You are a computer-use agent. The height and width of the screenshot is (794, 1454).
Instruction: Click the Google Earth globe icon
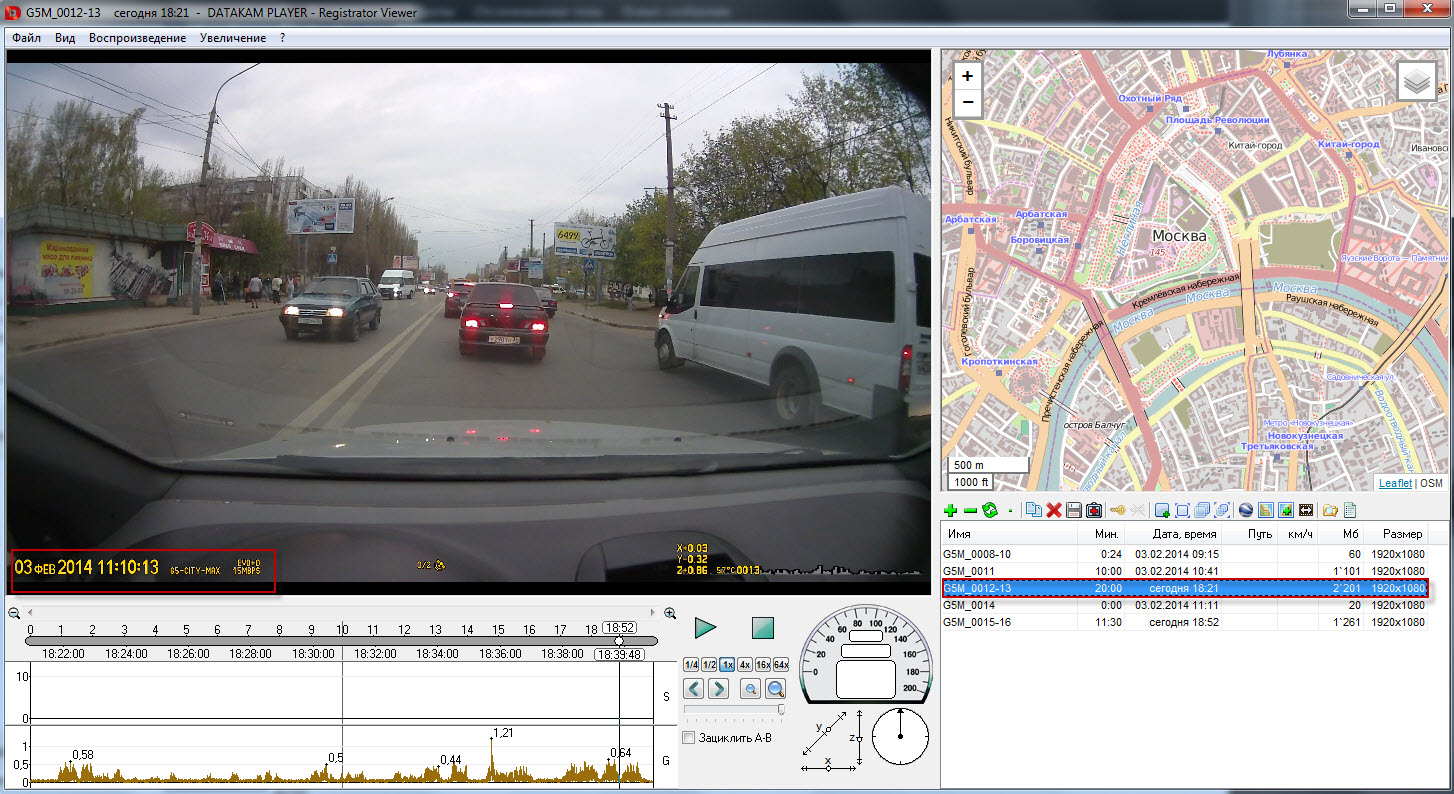[1245, 511]
